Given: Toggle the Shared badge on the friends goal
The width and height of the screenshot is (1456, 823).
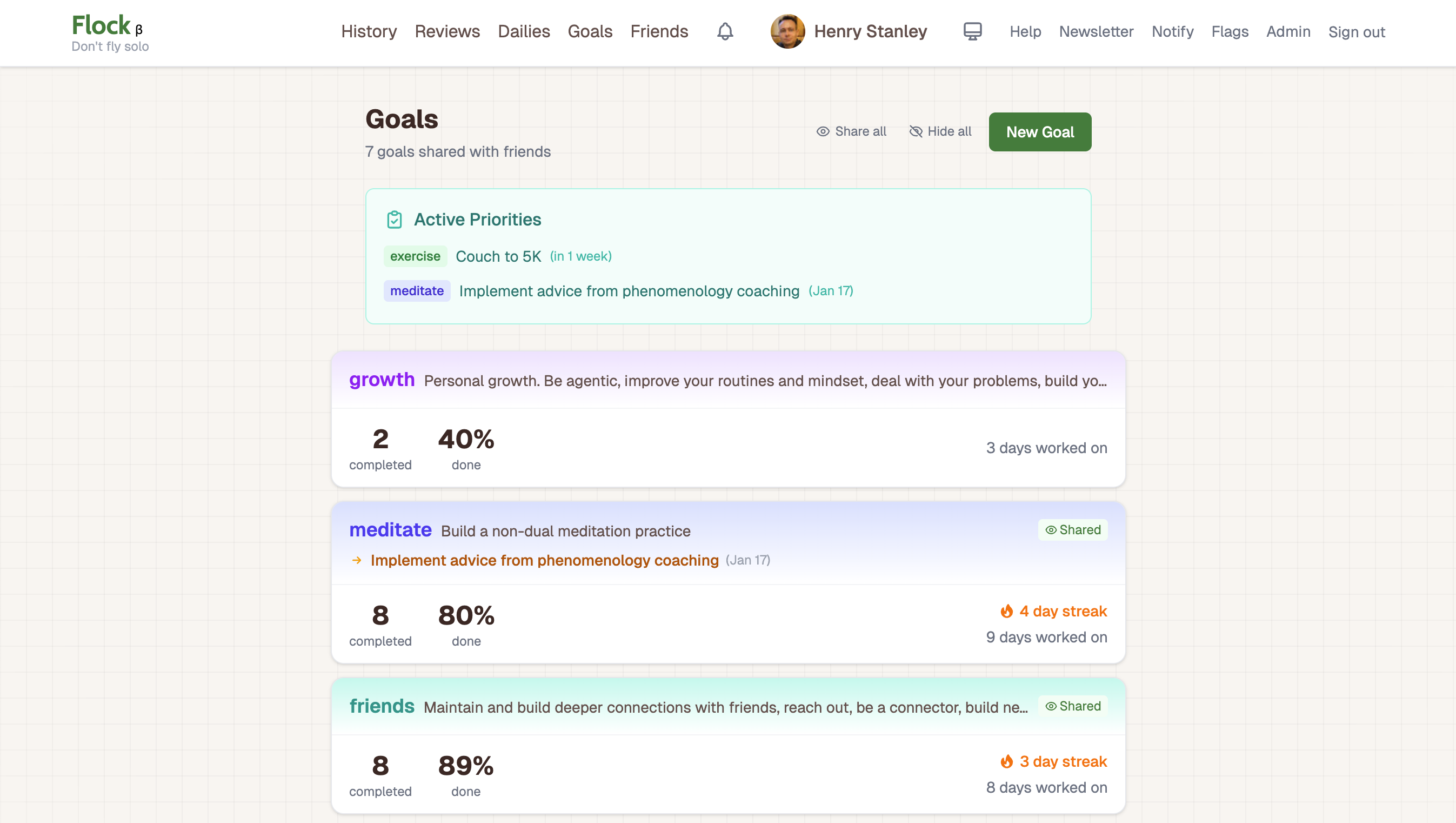Looking at the screenshot, I should (1072, 706).
